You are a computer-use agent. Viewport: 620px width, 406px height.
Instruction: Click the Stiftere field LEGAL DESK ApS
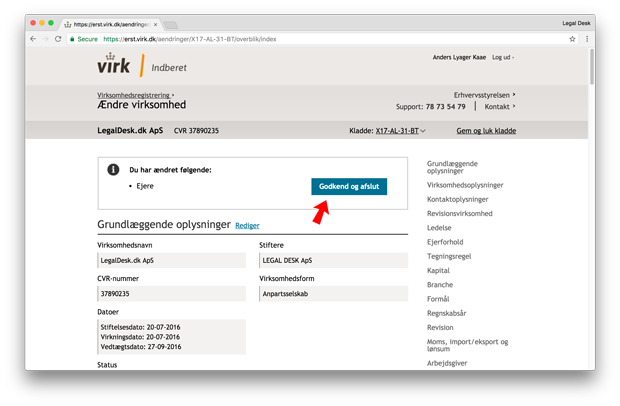coord(333,261)
